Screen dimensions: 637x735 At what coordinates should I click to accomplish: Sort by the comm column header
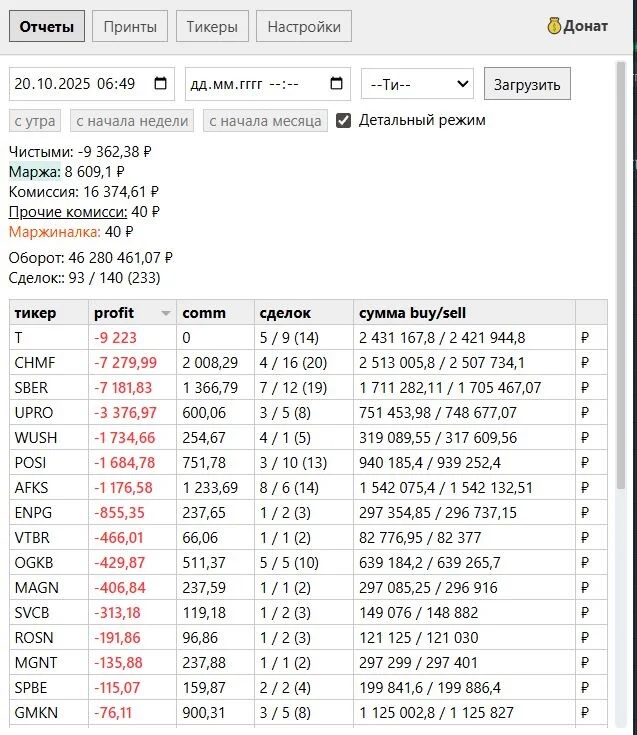point(216,313)
